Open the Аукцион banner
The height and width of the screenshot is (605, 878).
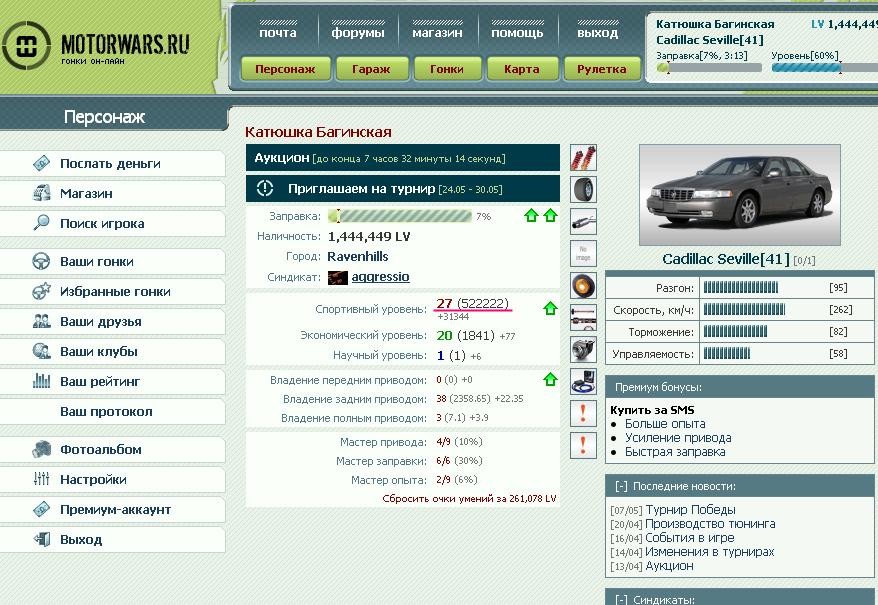point(403,158)
